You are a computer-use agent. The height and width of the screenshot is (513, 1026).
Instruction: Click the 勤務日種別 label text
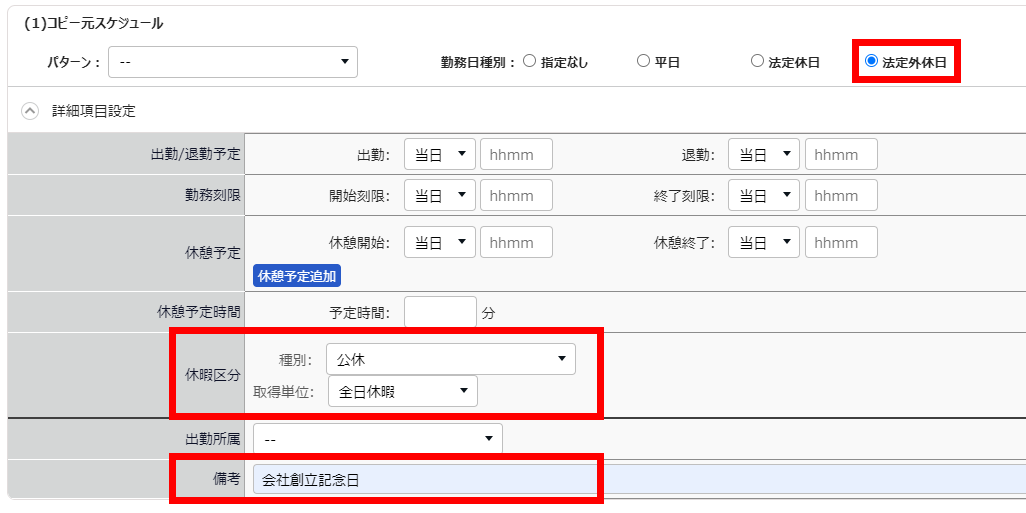tap(479, 62)
